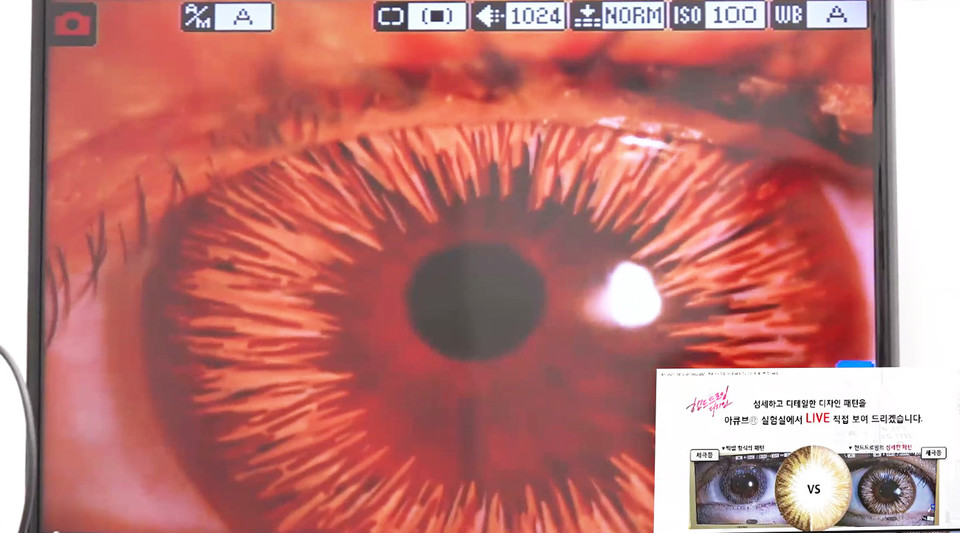Click the VS lens circle in center
Screen dimensions: 960x533
(814, 488)
